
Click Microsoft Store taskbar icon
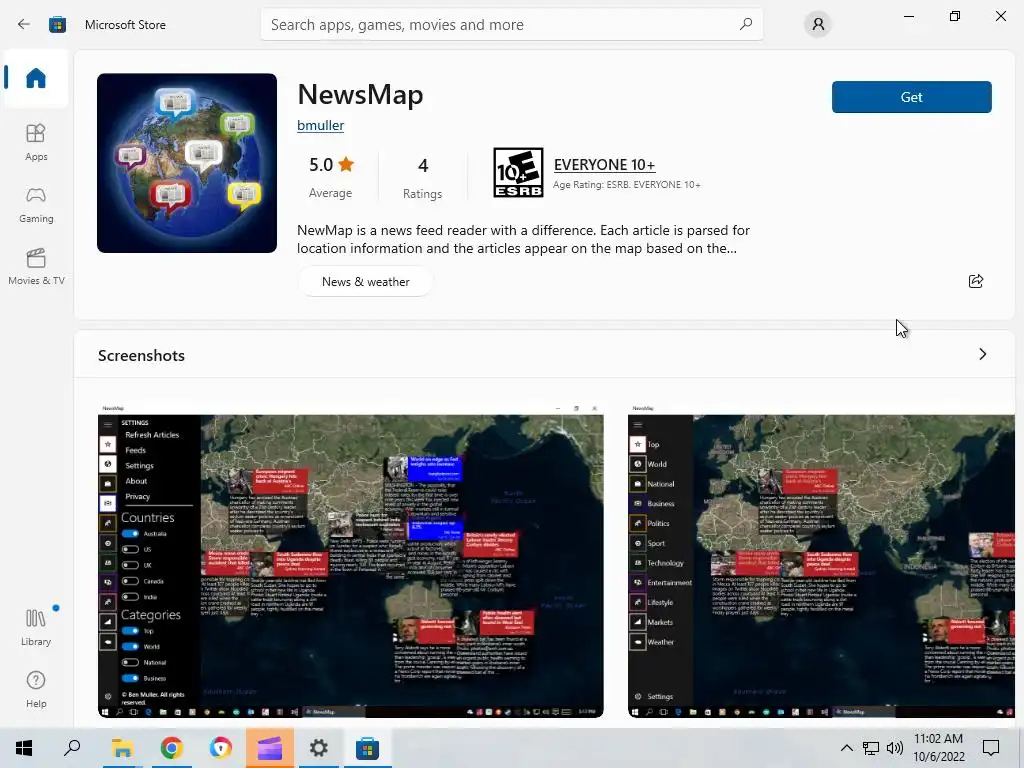coord(367,748)
